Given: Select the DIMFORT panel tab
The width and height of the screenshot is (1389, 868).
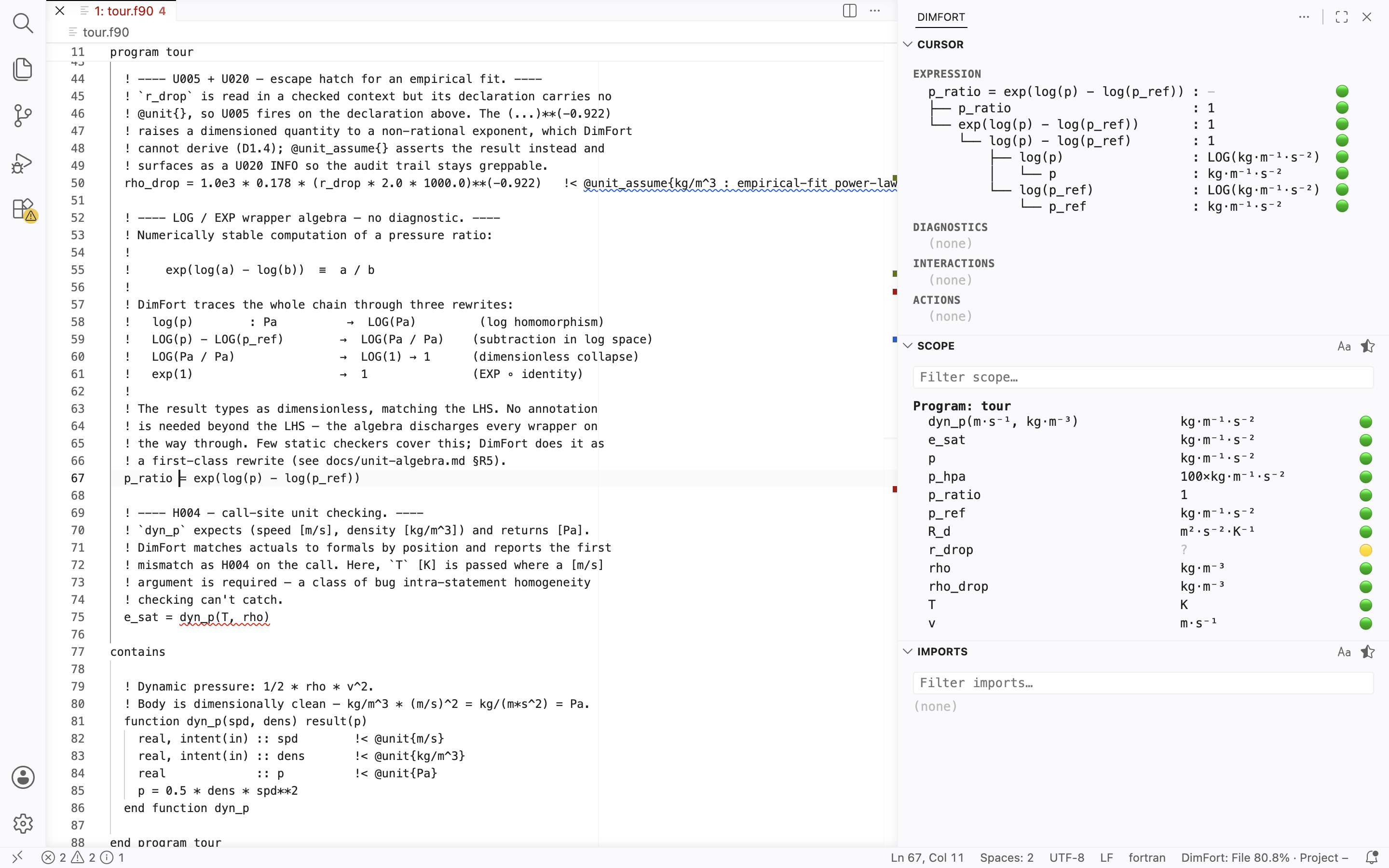Looking at the screenshot, I should 941,17.
